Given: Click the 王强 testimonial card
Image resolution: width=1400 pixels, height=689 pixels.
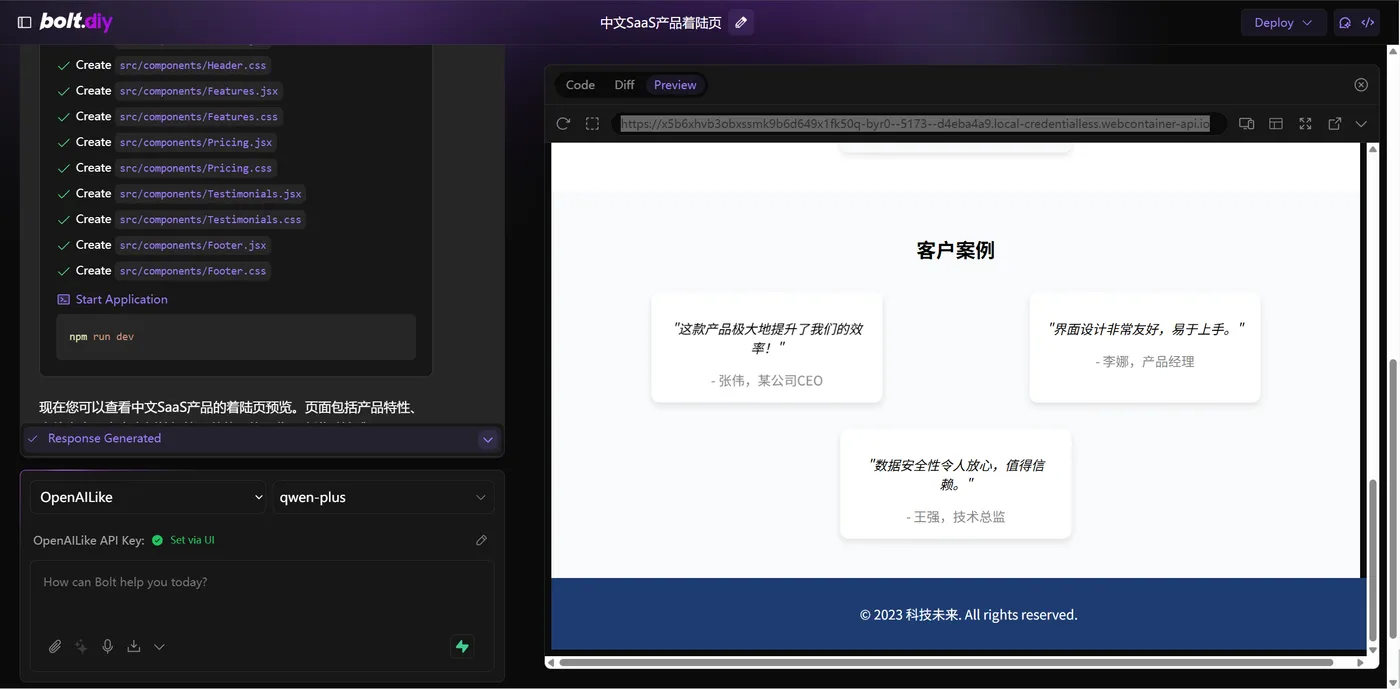Looking at the screenshot, I should point(955,484).
